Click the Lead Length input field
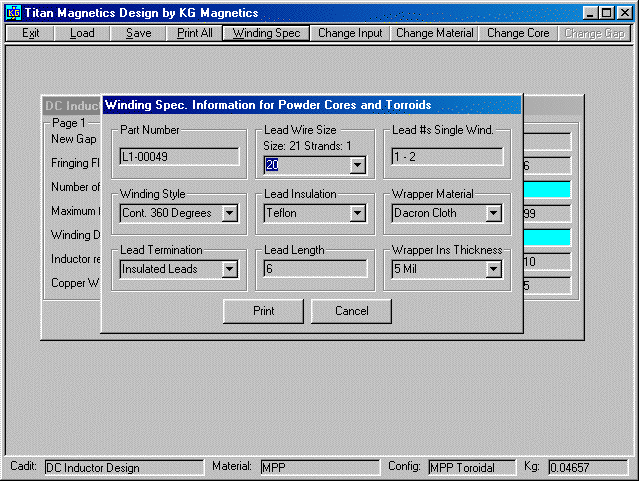639x481 pixels. [315, 269]
